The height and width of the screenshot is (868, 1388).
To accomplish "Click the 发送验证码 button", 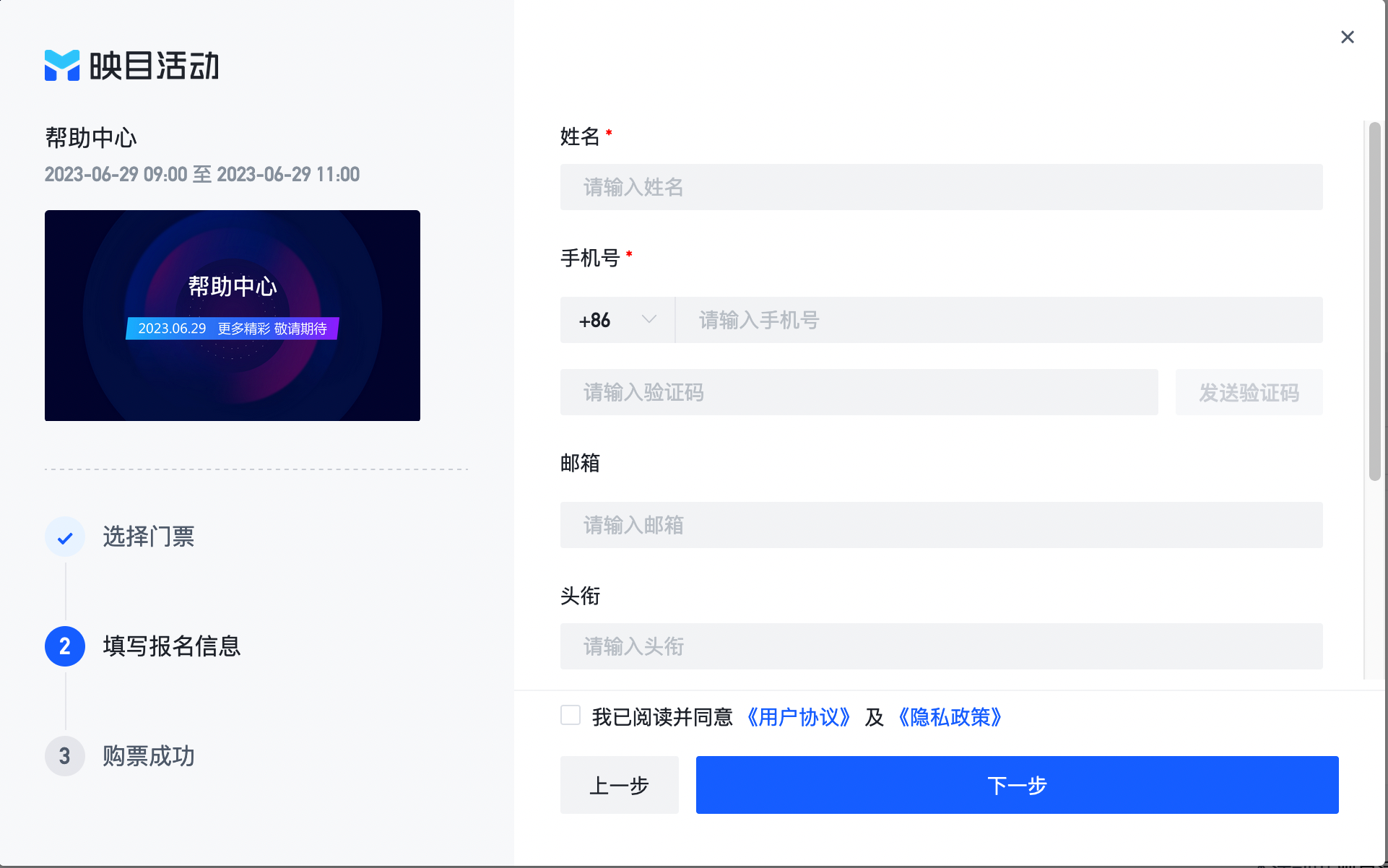I will coord(1249,392).
